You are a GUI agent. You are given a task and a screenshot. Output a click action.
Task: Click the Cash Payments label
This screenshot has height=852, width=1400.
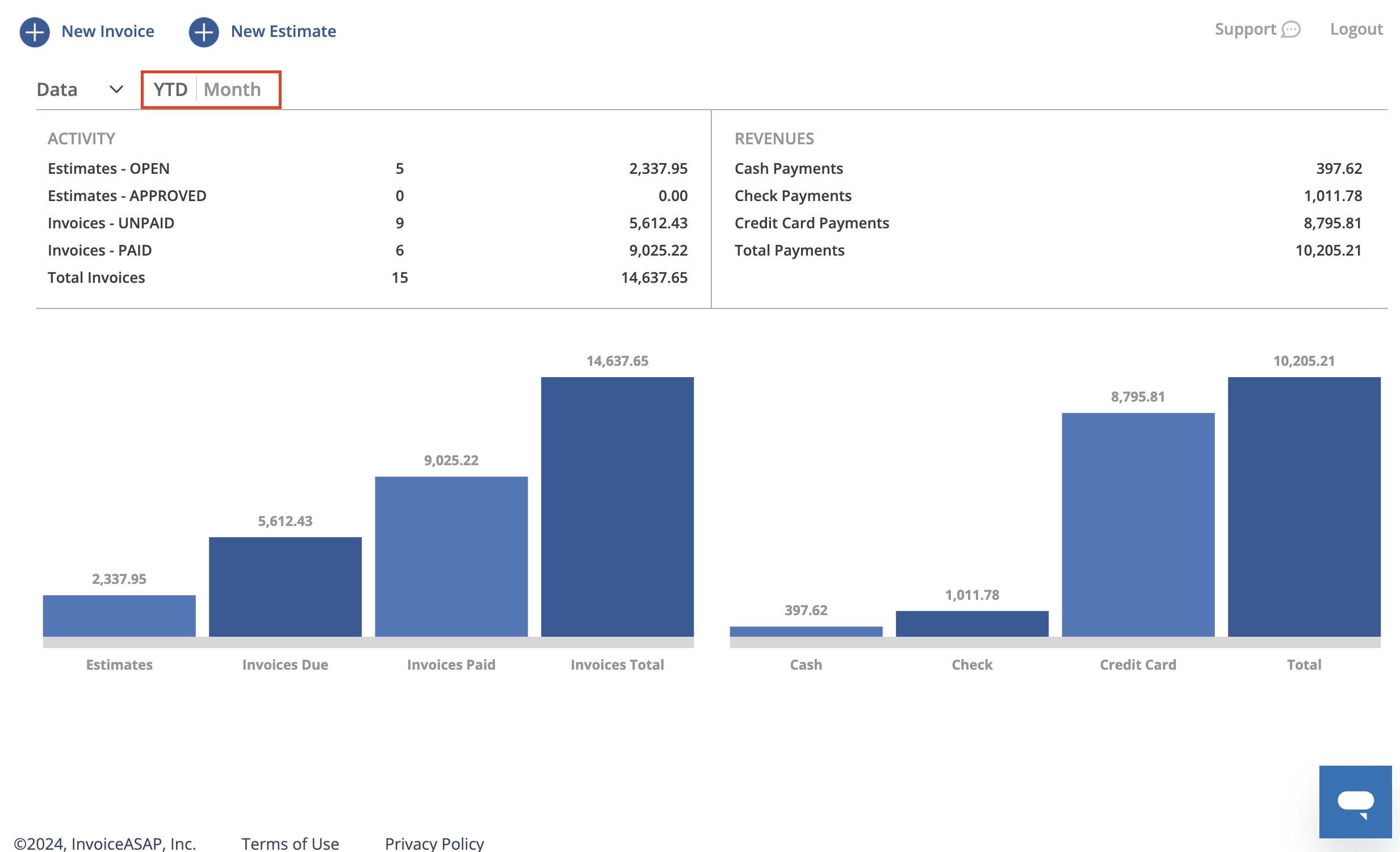pos(789,168)
